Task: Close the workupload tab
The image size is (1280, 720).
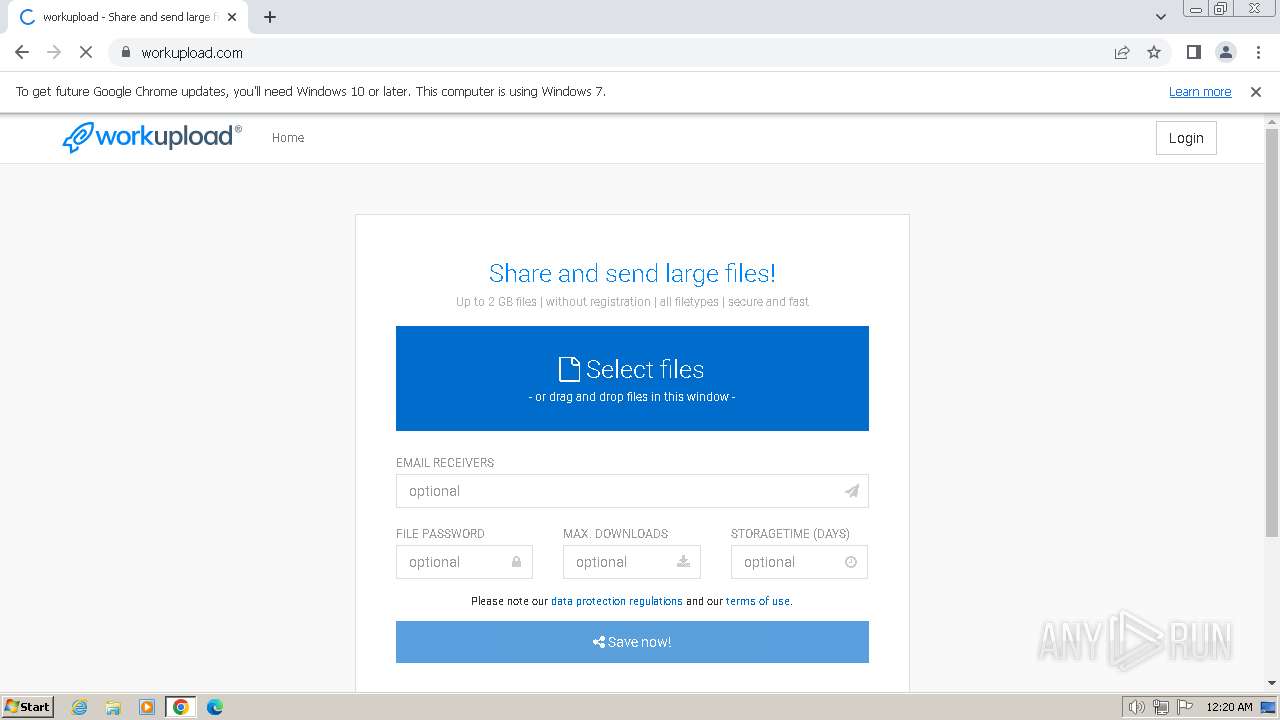Action: 232,17
